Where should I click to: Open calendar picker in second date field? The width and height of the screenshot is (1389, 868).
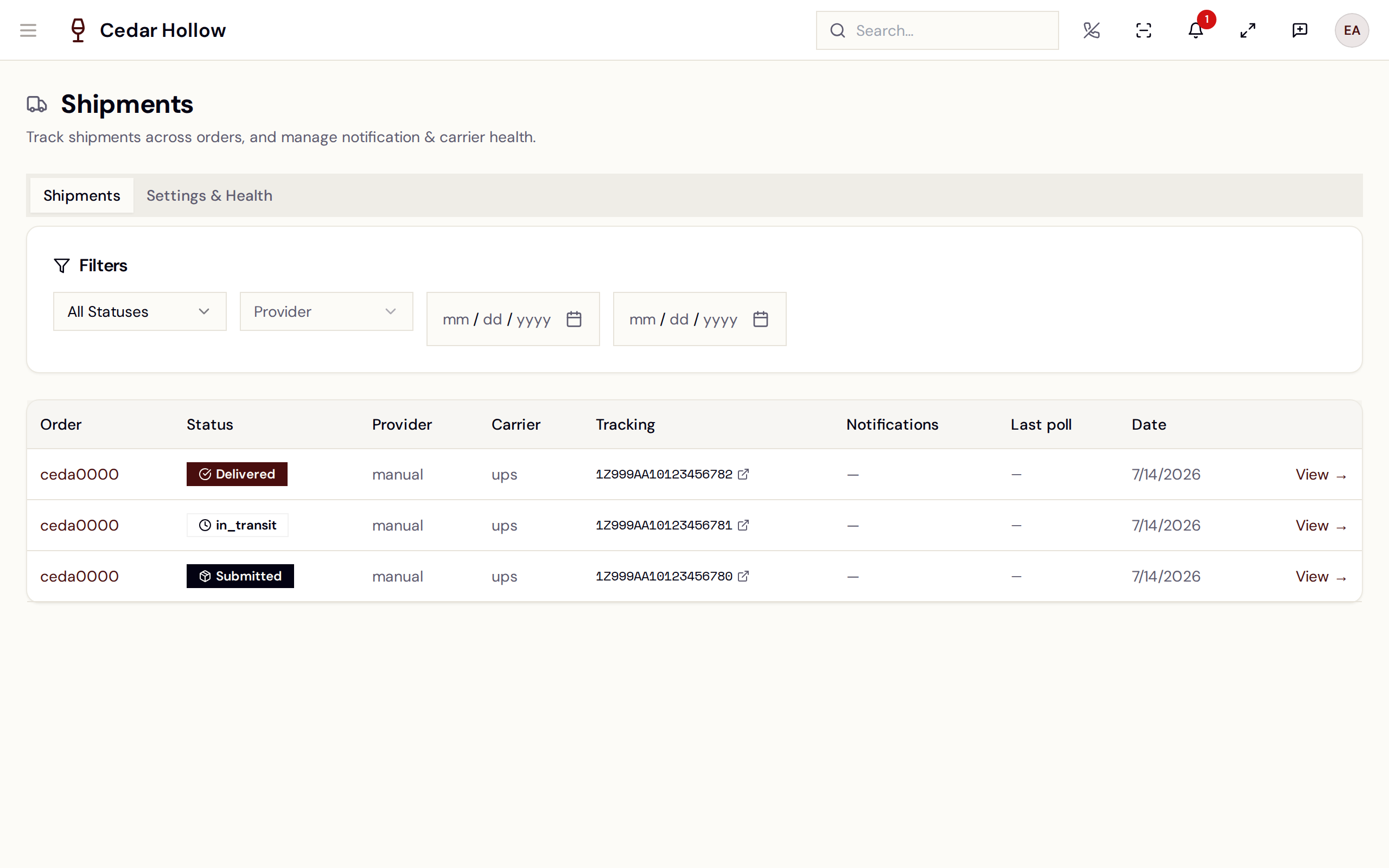pos(760,319)
